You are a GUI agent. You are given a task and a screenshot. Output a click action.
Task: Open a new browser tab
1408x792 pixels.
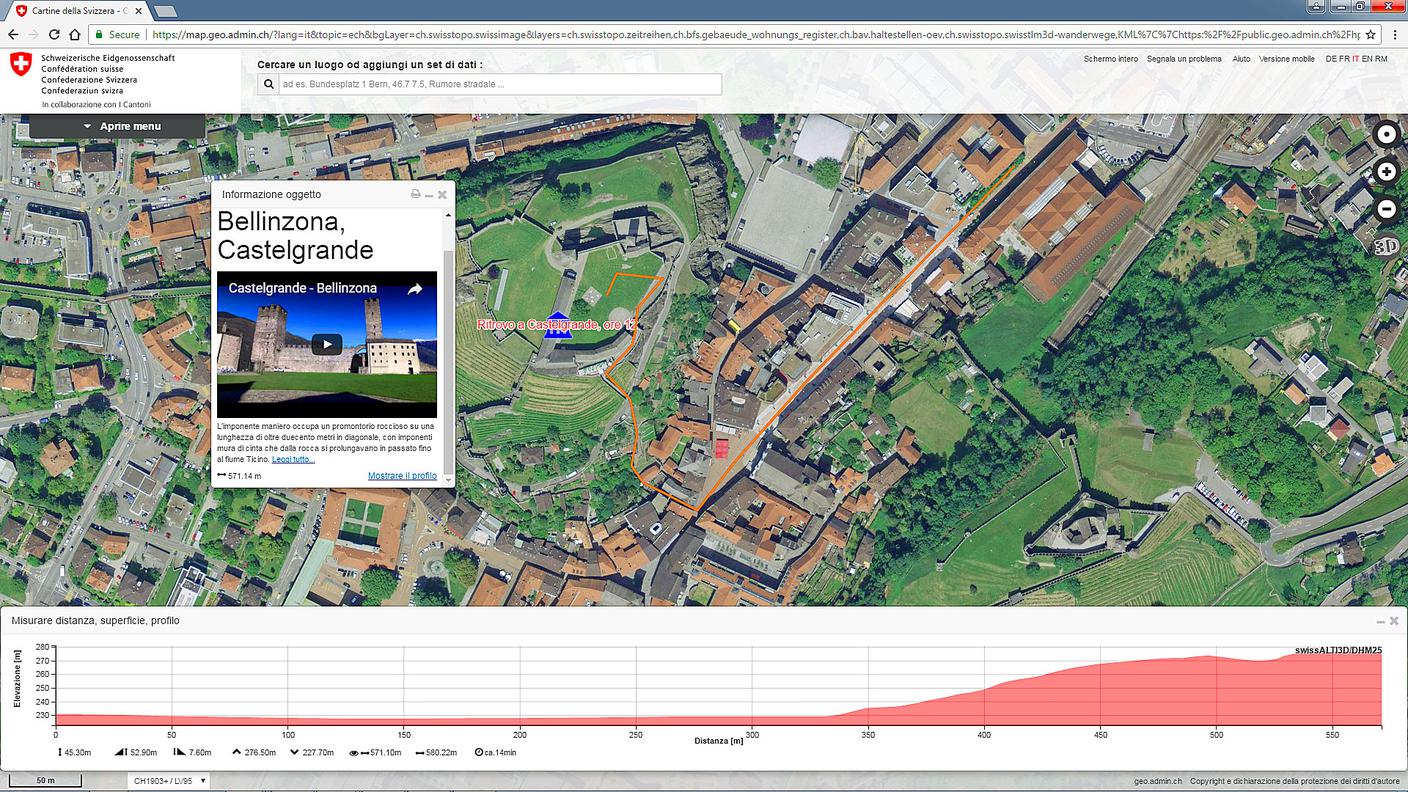pos(166,10)
